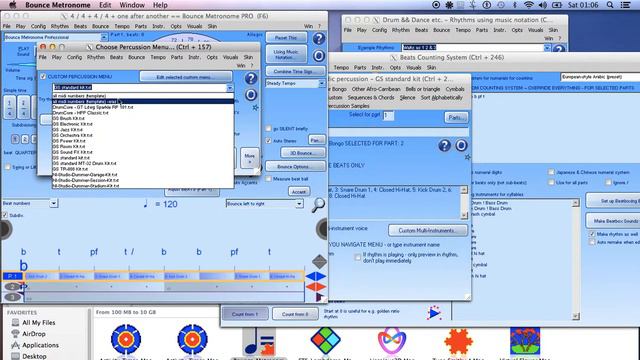Viewport: 640px width, 360px height.
Task: Click round O icon in Choose Percussion Menu window
Action: [251, 95]
